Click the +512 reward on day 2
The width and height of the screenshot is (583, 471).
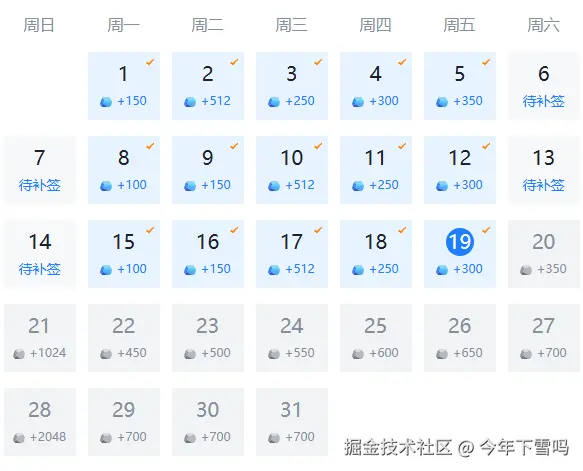(x=216, y=101)
